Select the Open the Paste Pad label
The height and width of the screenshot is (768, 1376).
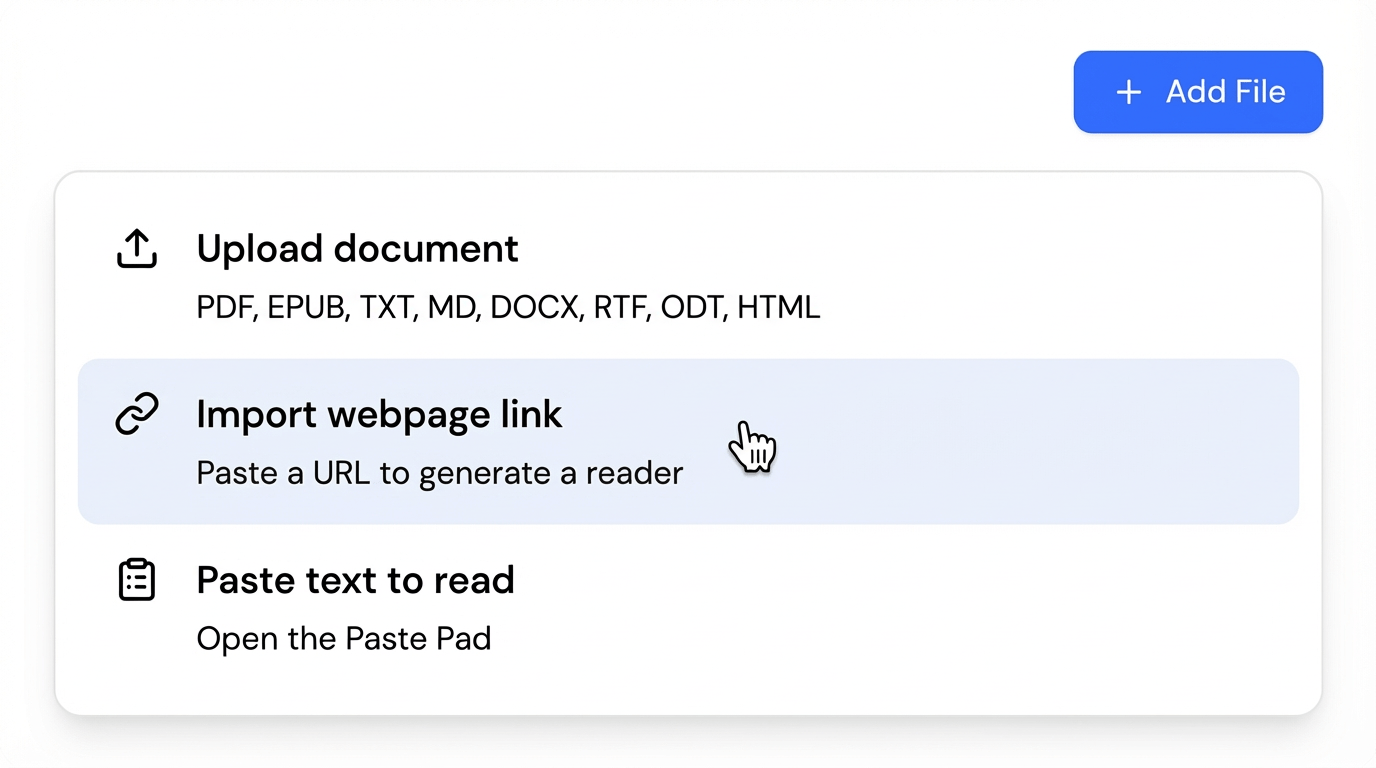tap(343, 638)
